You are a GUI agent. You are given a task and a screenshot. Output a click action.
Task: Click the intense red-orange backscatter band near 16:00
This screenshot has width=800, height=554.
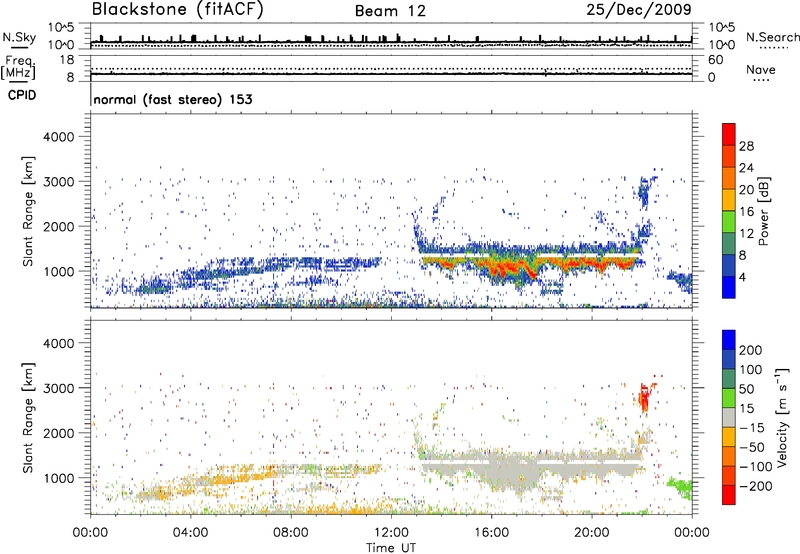click(x=510, y=268)
